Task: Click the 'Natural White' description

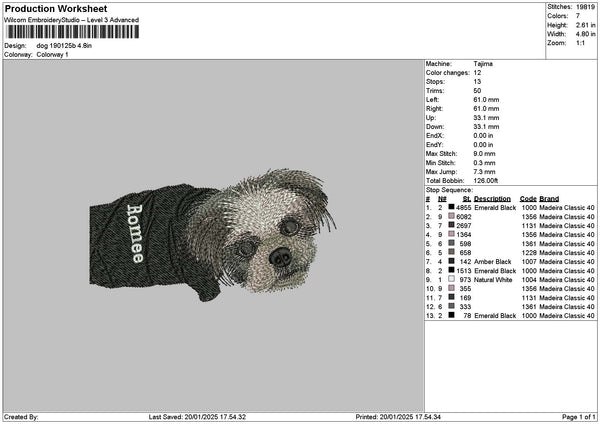Action: [x=493, y=280]
